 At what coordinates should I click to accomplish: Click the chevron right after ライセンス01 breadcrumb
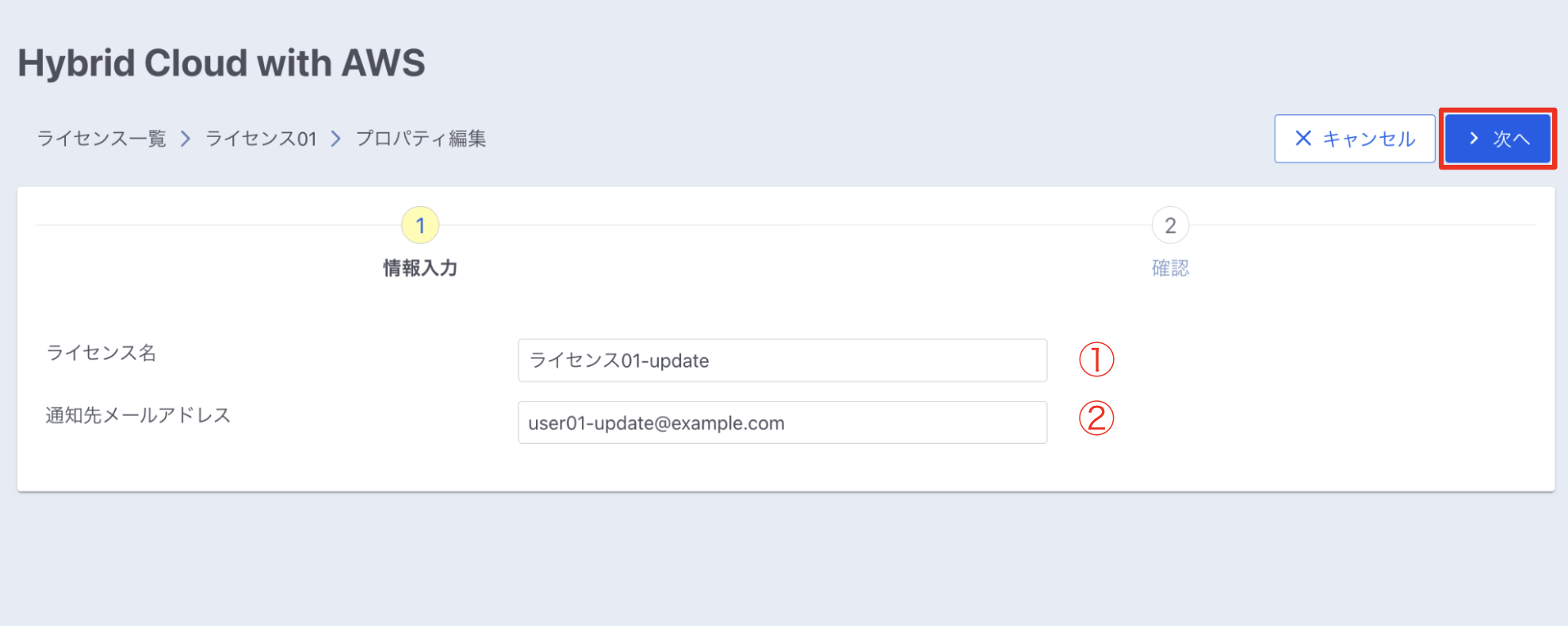[x=336, y=139]
